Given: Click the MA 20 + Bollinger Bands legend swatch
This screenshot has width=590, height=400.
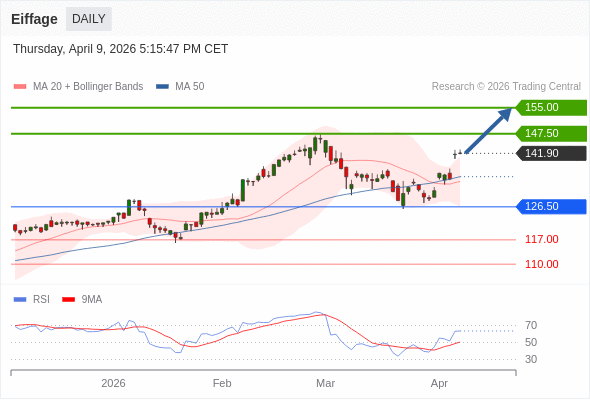Looking at the screenshot, I should [x=20, y=87].
